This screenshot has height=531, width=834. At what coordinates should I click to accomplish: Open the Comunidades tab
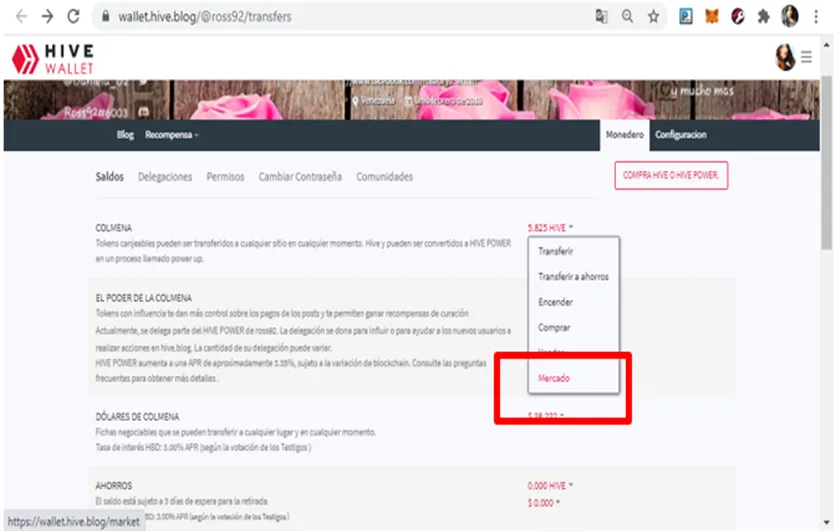[385, 177]
